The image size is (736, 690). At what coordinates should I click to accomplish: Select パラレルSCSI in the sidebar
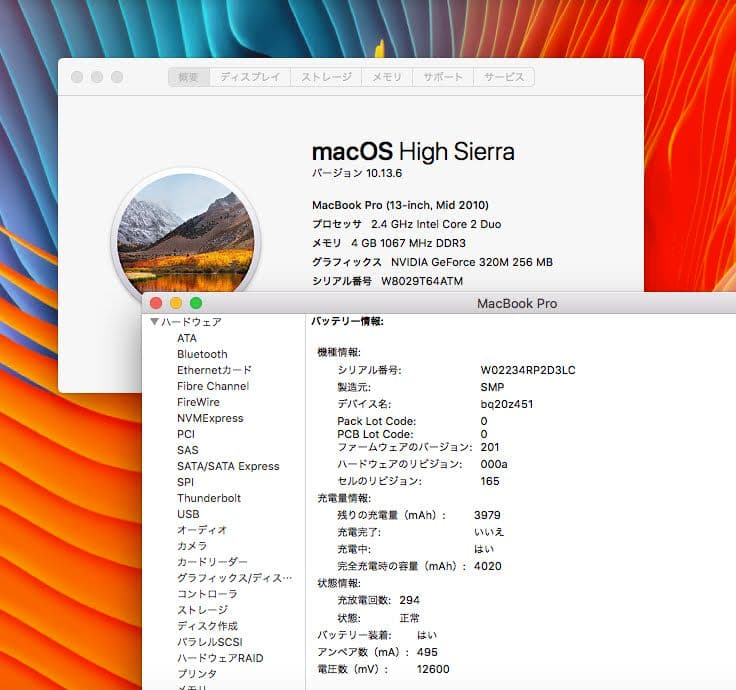coord(210,642)
